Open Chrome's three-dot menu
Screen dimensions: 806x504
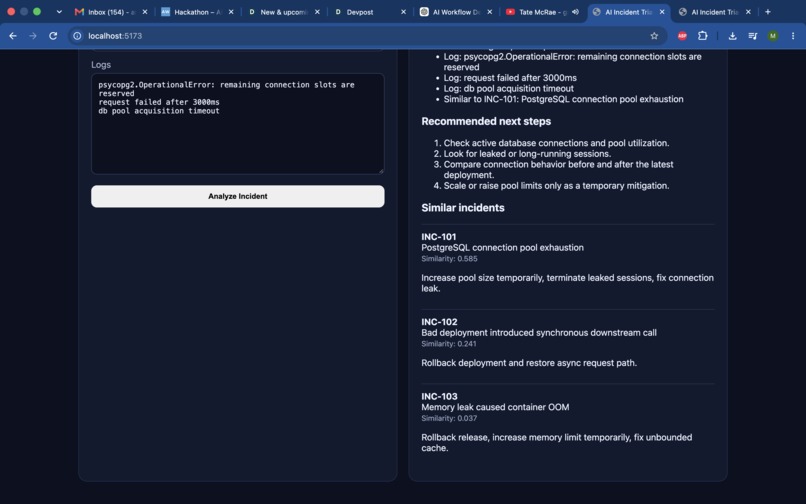[x=793, y=35]
